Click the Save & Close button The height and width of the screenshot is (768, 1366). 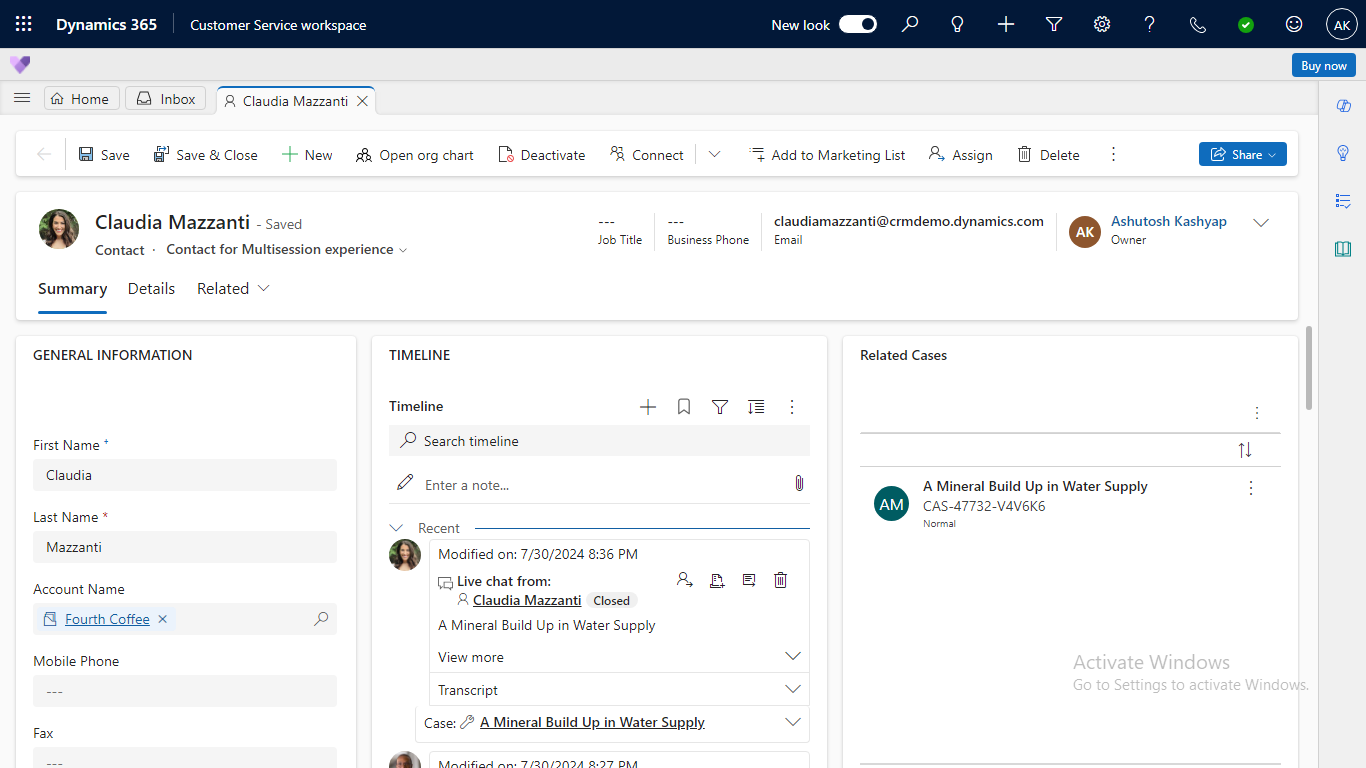pyautogui.click(x=206, y=154)
